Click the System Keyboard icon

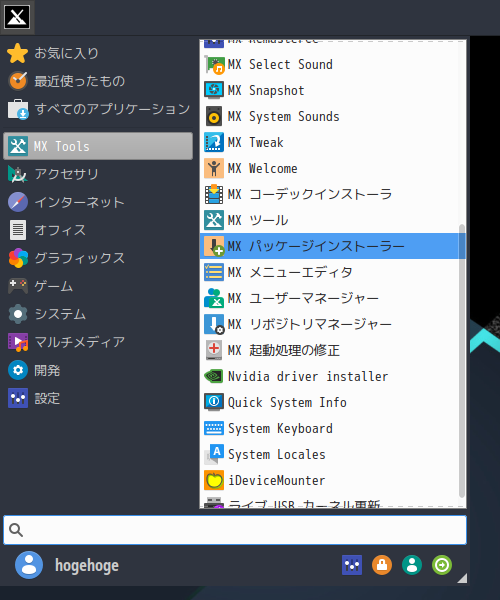pos(214,429)
